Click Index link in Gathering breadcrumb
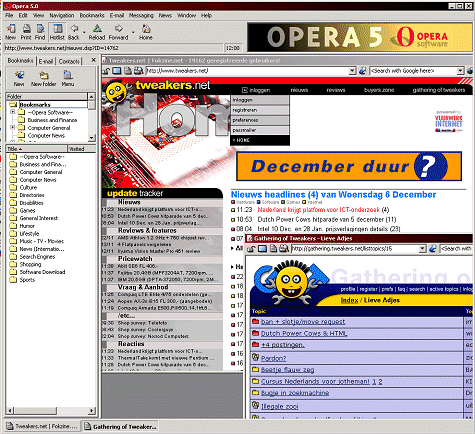This screenshot has height=434, width=475. point(349,300)
